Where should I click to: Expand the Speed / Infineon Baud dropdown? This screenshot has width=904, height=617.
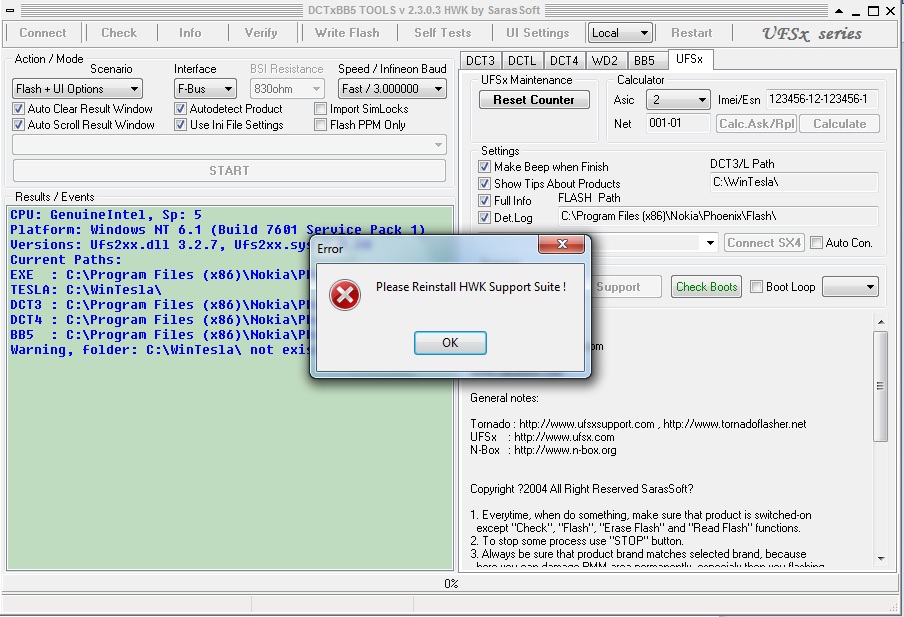[392, 89]
